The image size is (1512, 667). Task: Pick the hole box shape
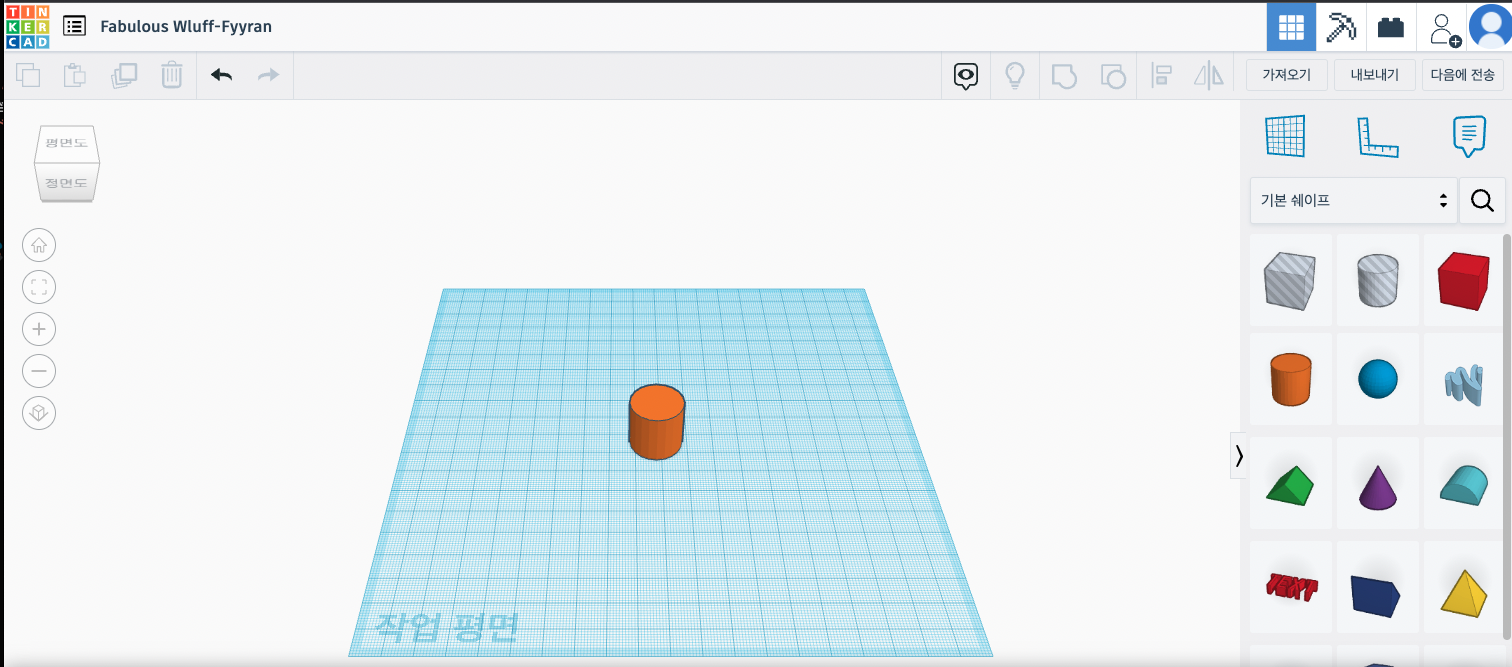tap(1290, 279)
